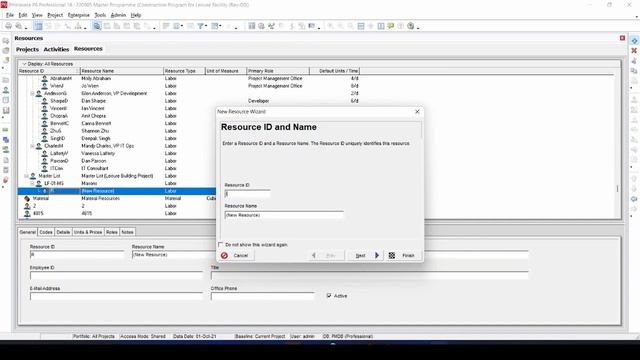Open Print Preview from the toolbar
Screen dimensions: 640x360
[18, 26]
